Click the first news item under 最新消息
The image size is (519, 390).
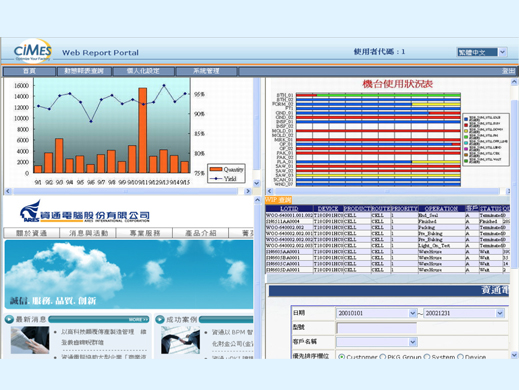click(x=103, y=337)
